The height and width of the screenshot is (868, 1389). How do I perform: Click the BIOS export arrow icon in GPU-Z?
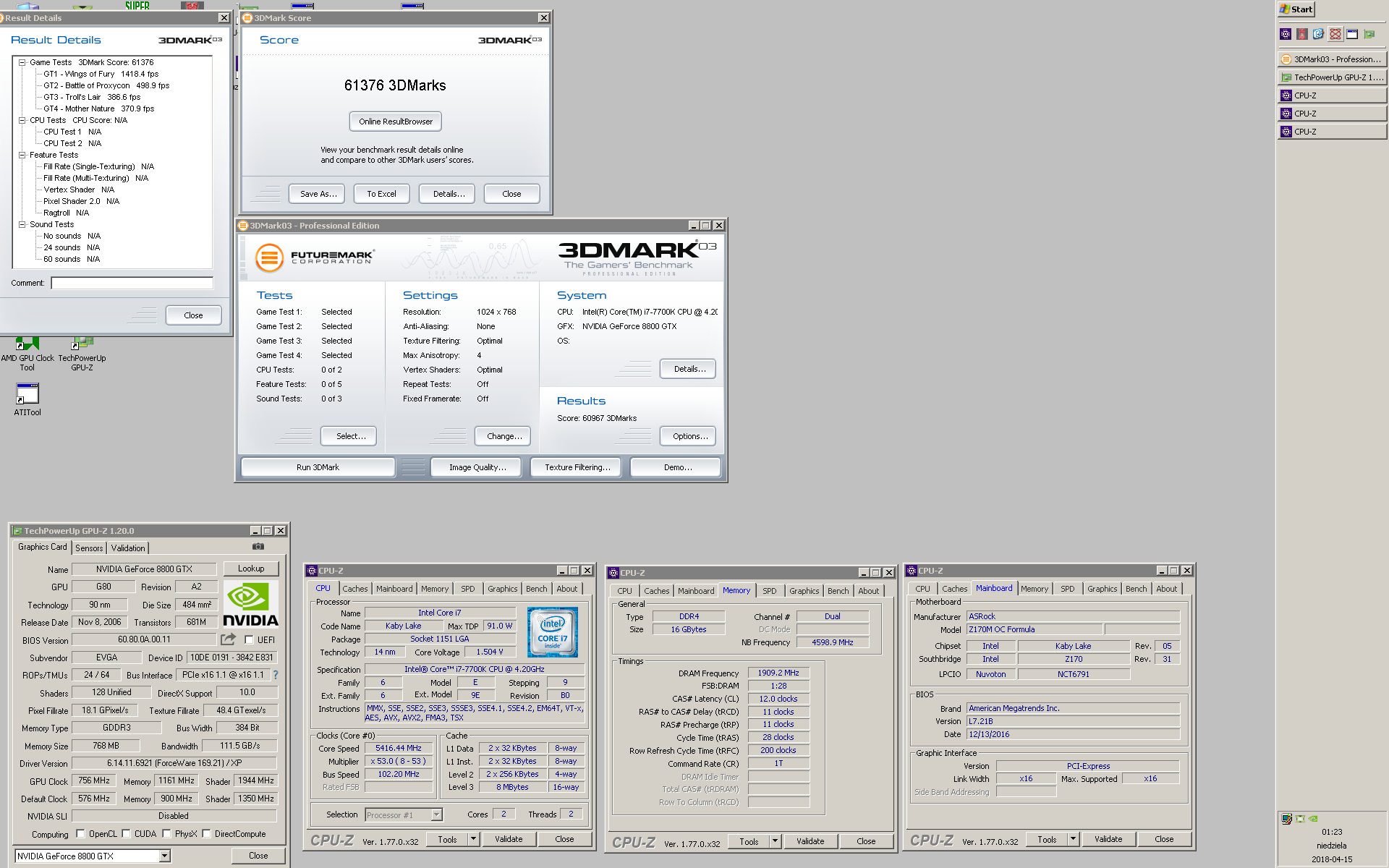pos(229,639)
